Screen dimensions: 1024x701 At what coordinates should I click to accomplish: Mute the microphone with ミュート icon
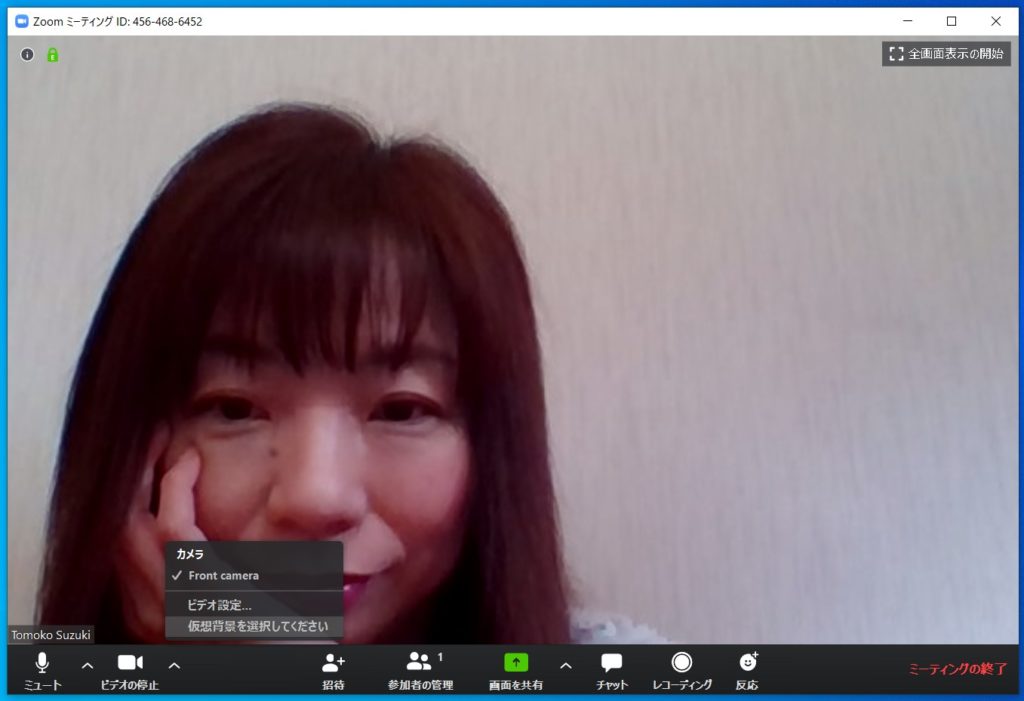(42, 663)
